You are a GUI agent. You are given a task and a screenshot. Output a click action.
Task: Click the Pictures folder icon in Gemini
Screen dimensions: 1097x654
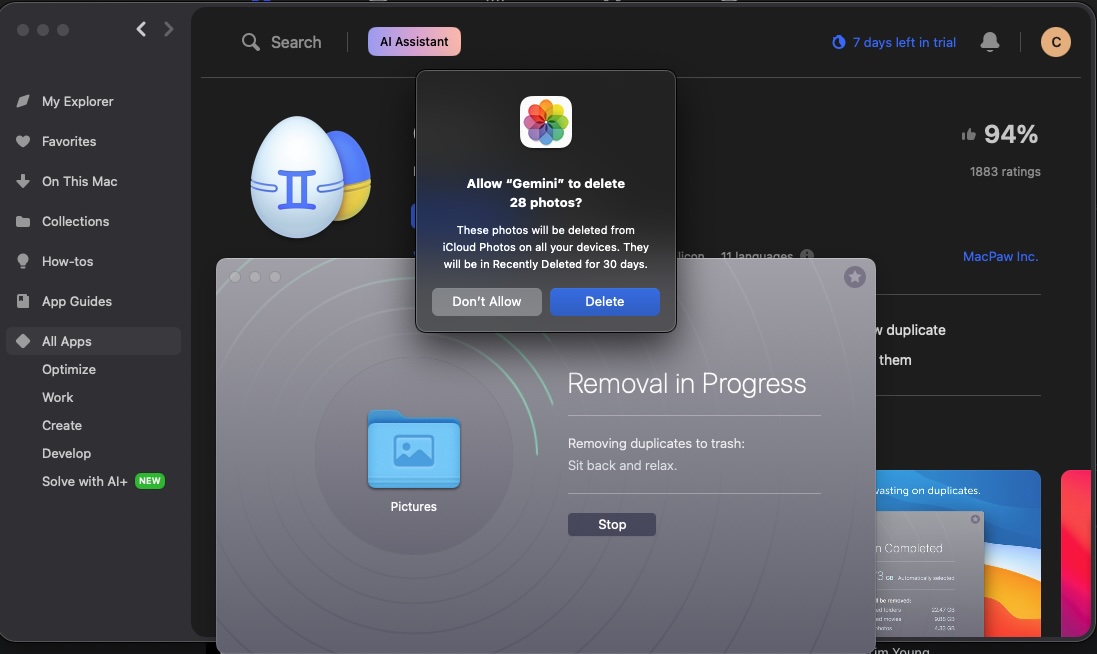413,449
